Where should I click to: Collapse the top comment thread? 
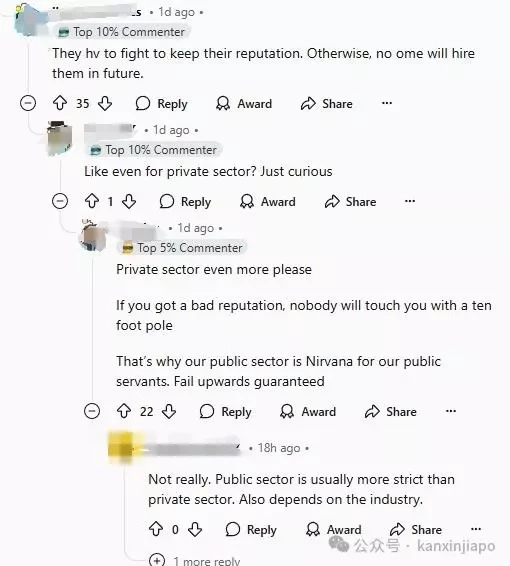pyautogui.click(x=28, y=103)
